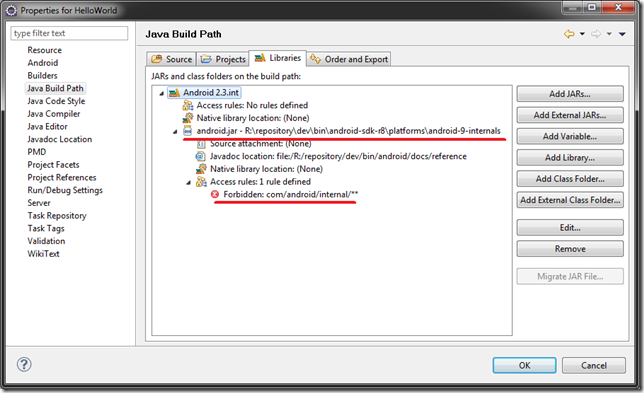
Task: Click the help question mark icon
Action: coord(24,364)
